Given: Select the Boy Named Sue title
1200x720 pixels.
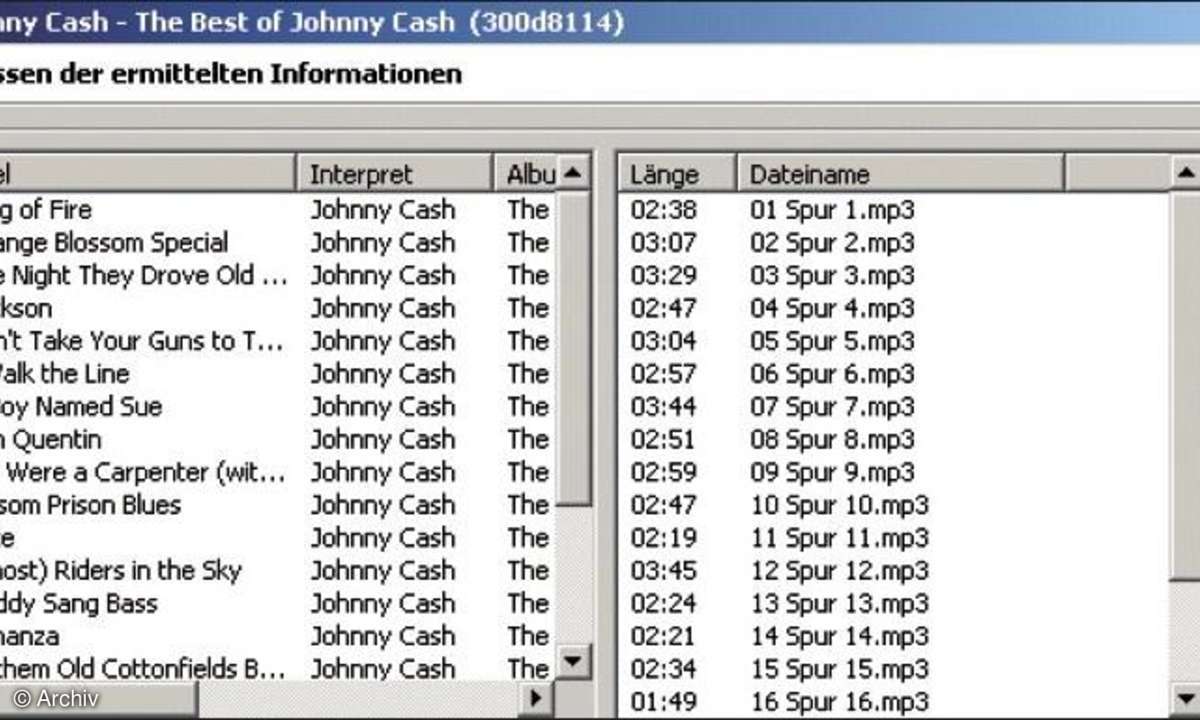Looking at the screenshot, I should (x=81, y=407).
